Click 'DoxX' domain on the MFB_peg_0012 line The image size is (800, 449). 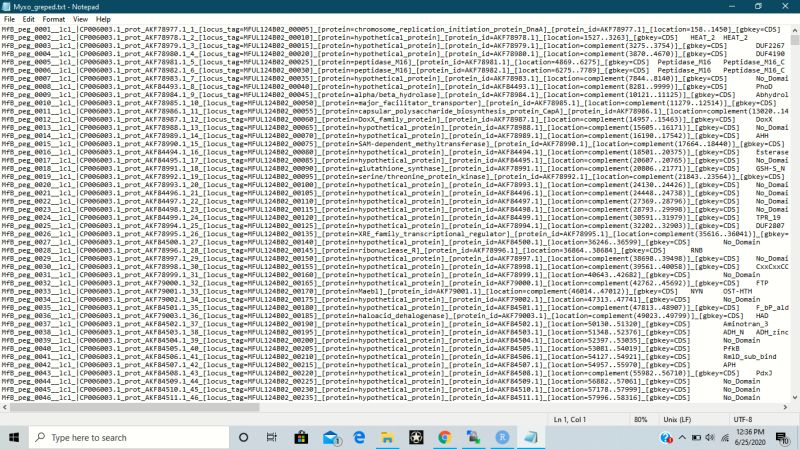click(x=764, y=119)
